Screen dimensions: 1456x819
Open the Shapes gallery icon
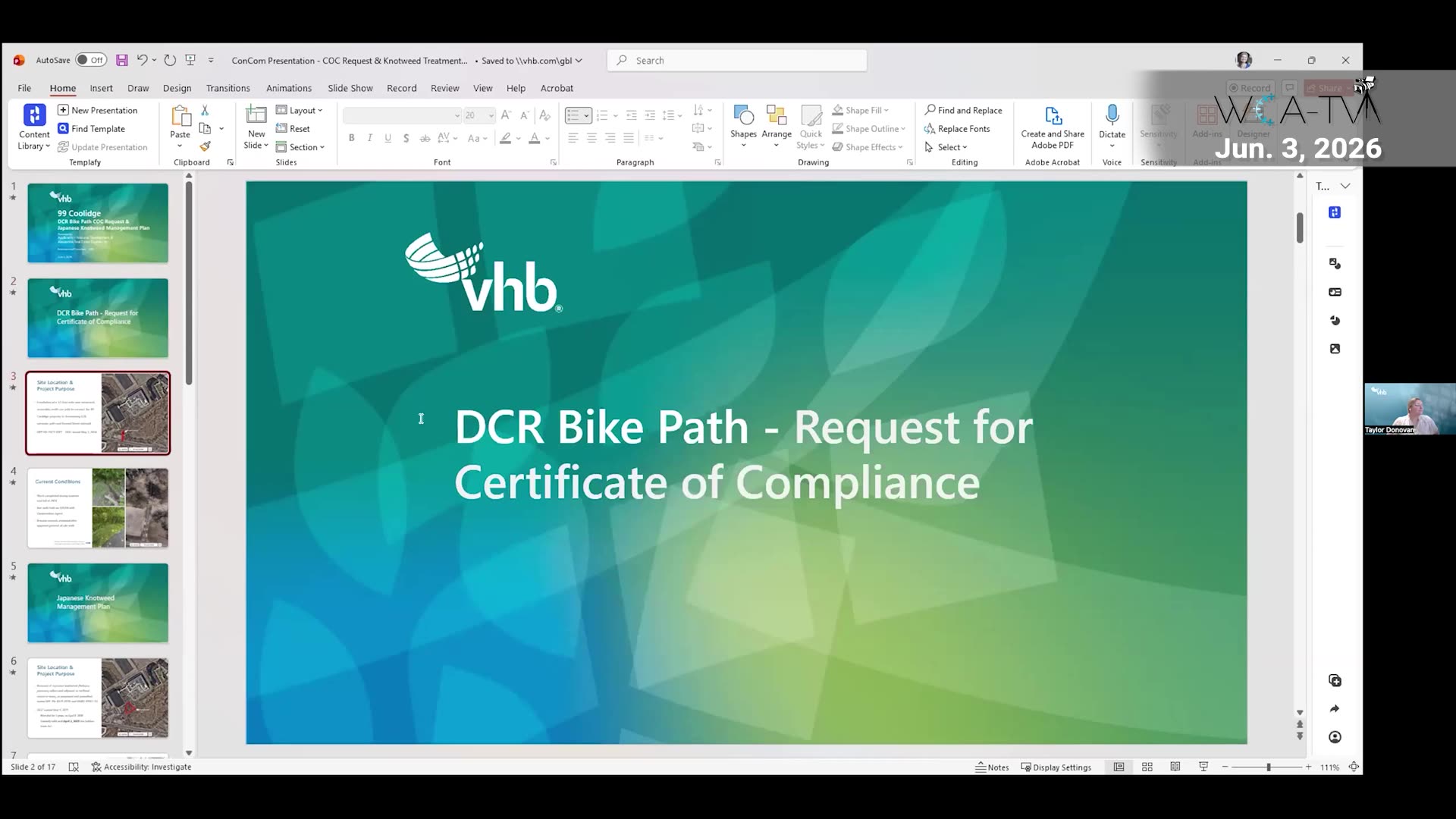[743, 115]
